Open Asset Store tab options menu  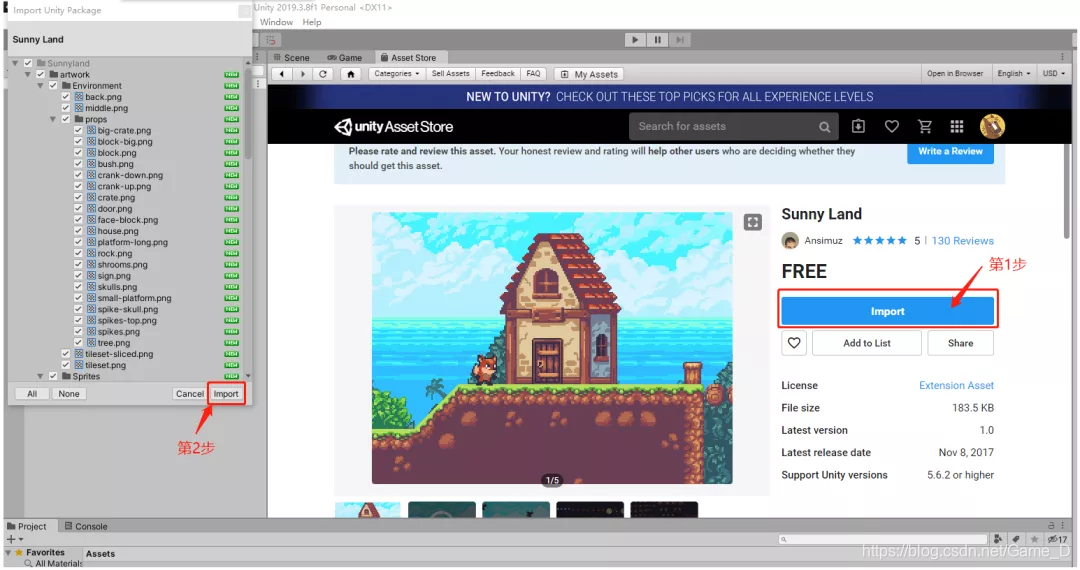1062,57
